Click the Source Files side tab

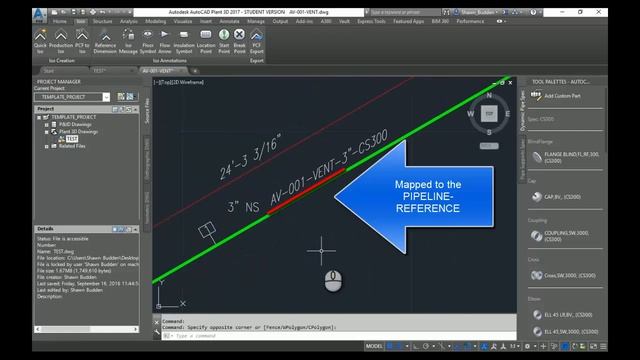147,111
